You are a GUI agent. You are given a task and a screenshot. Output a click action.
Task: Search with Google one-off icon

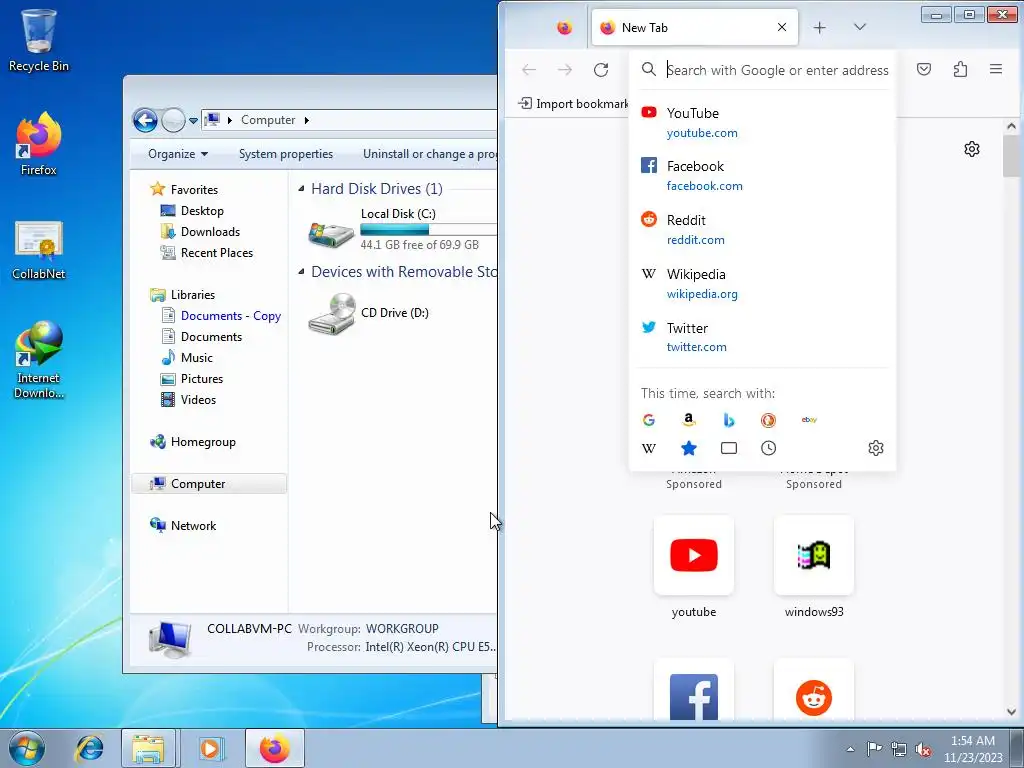click(648, 420)
